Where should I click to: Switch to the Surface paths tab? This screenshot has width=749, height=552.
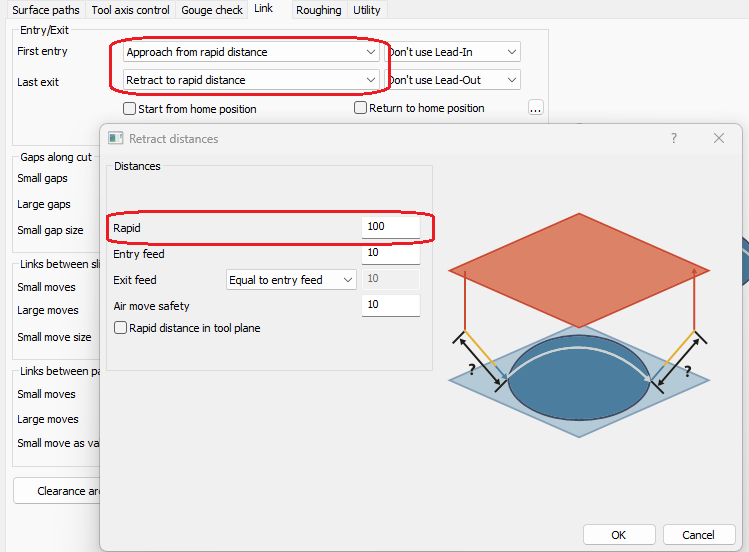click(46, 10)
